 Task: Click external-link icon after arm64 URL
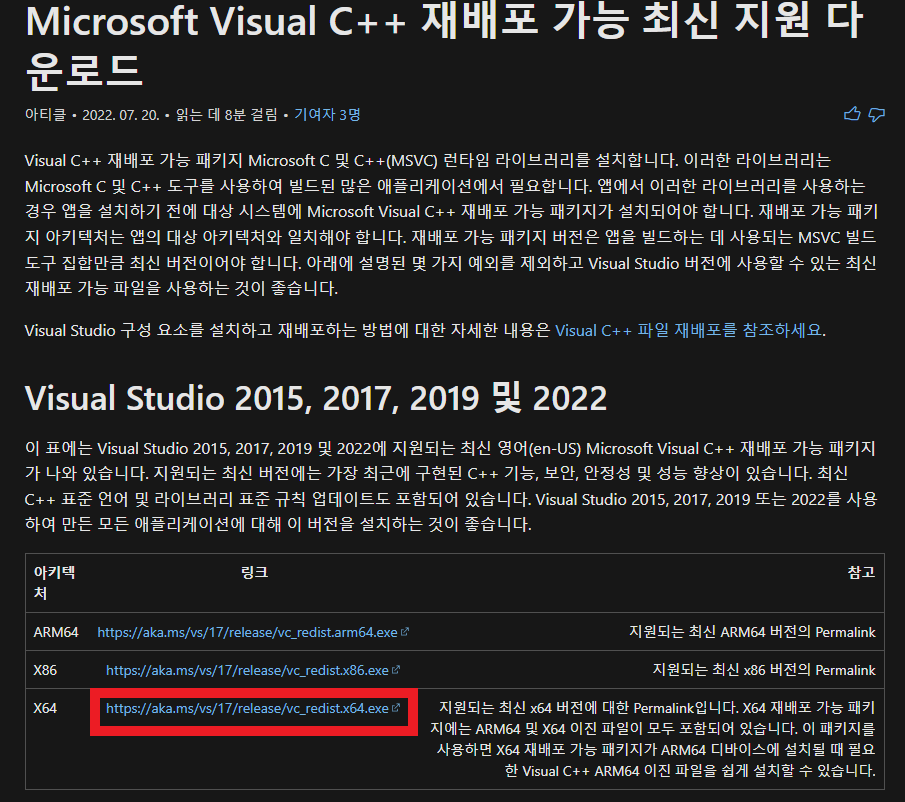(x=405, y=632)
